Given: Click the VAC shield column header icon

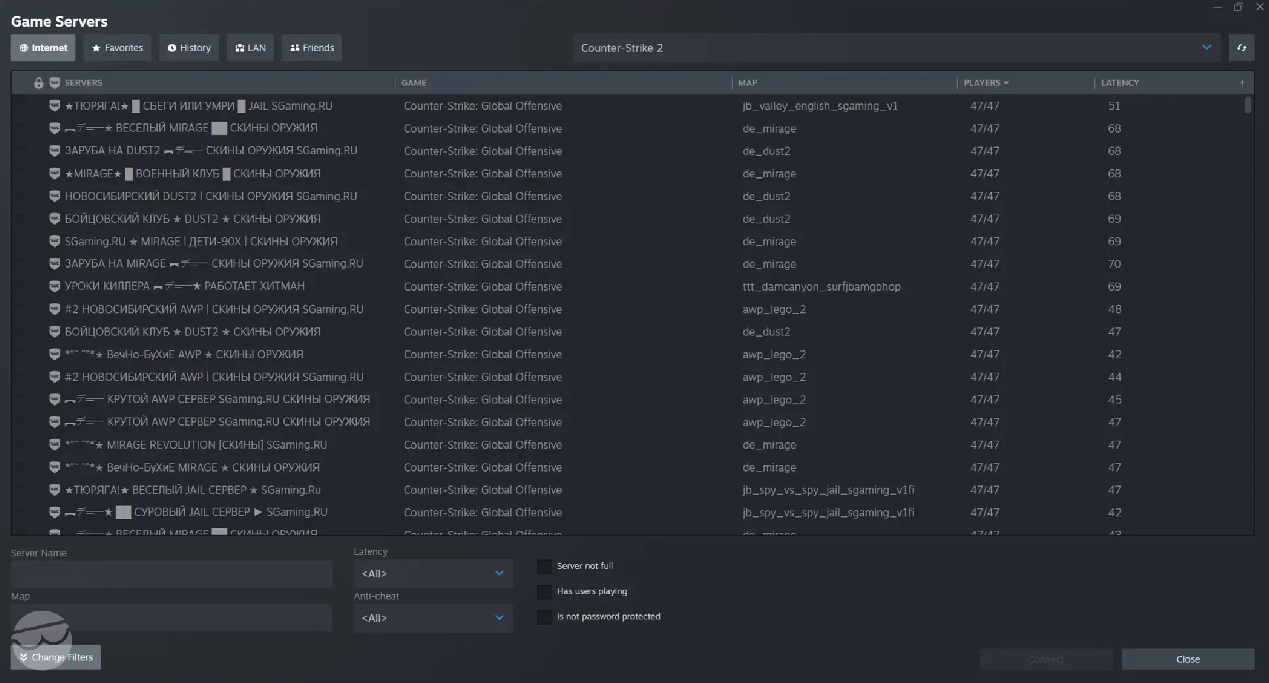Looking at the screenshot, I should click(x=54, y=83).
